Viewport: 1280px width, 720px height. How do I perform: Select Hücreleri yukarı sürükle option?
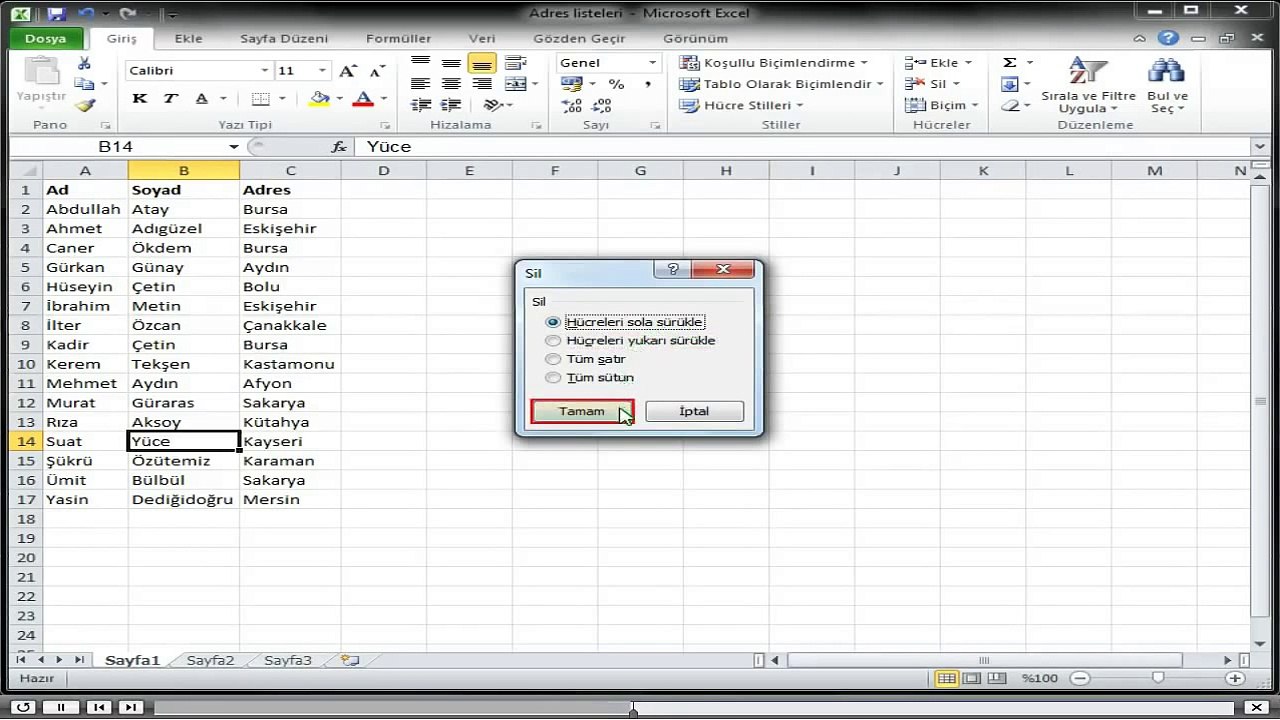(632, 340)
